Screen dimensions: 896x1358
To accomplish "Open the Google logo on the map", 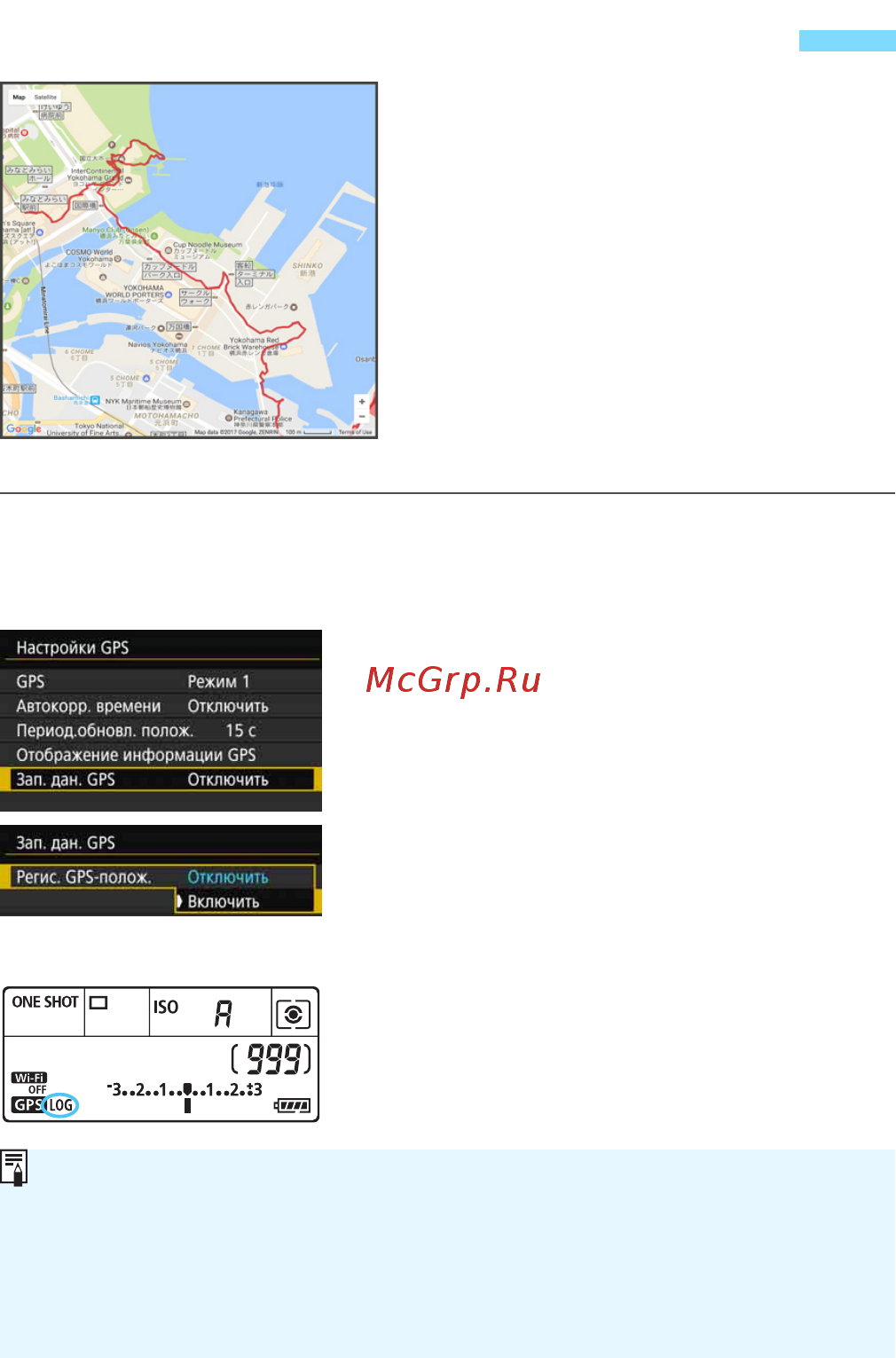I will pyautogui.click(x=23, y=428).
